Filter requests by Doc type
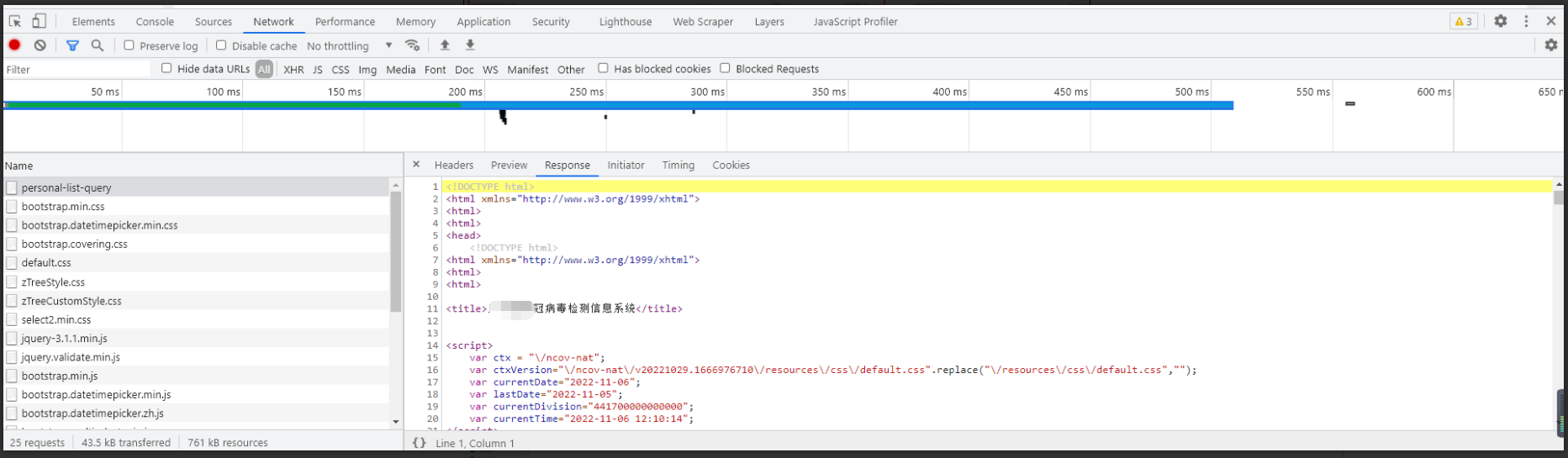 tap(464, 70)
